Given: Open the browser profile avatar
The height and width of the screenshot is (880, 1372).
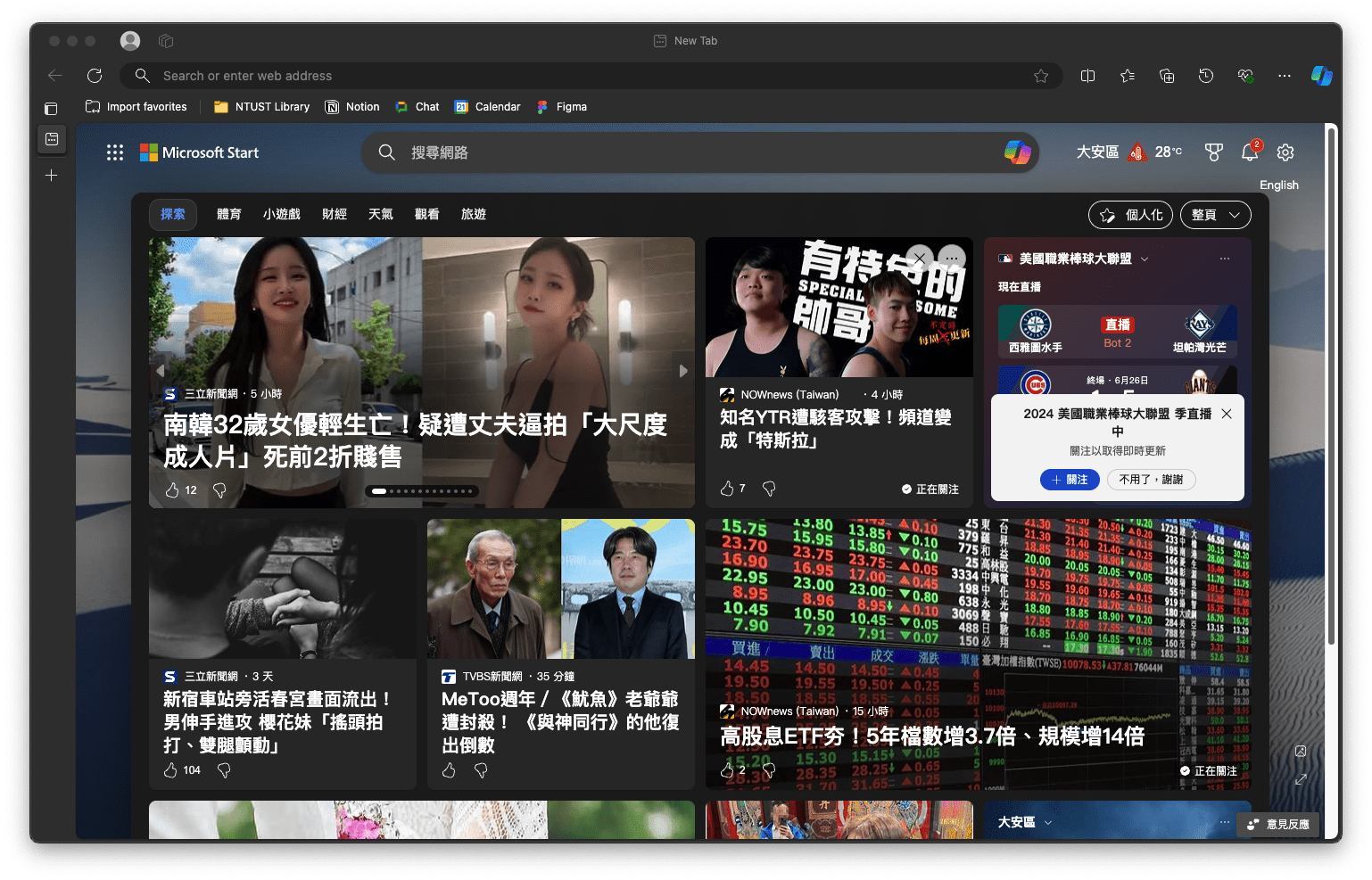Looking at the screenshot, I should click(130, 41).
